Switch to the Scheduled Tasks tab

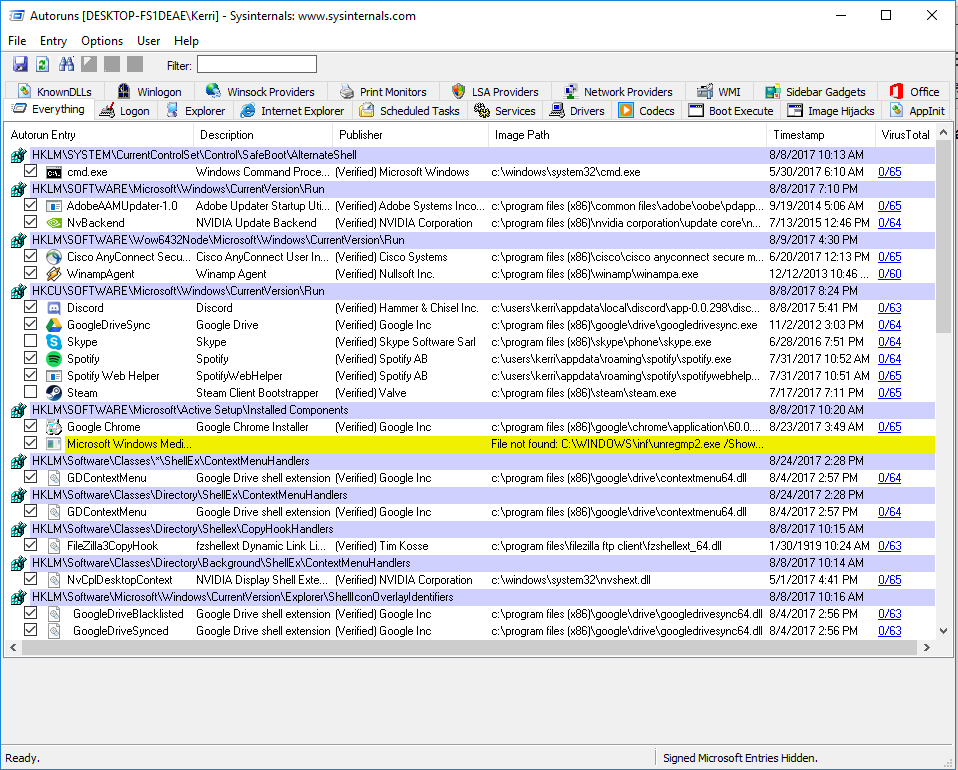tap(410, 111)
